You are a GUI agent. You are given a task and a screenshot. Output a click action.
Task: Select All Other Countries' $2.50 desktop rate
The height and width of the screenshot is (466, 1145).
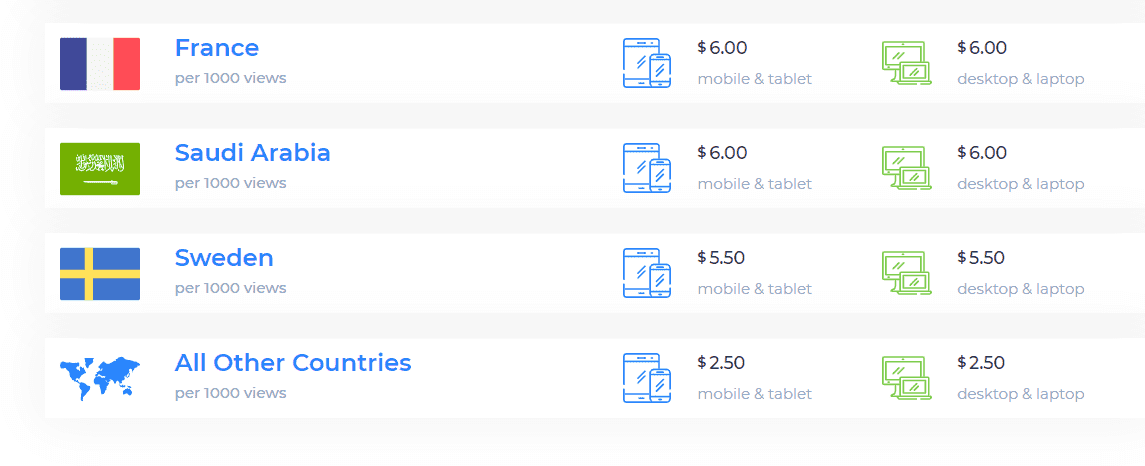pyautogui.click(x=981, y=363)
